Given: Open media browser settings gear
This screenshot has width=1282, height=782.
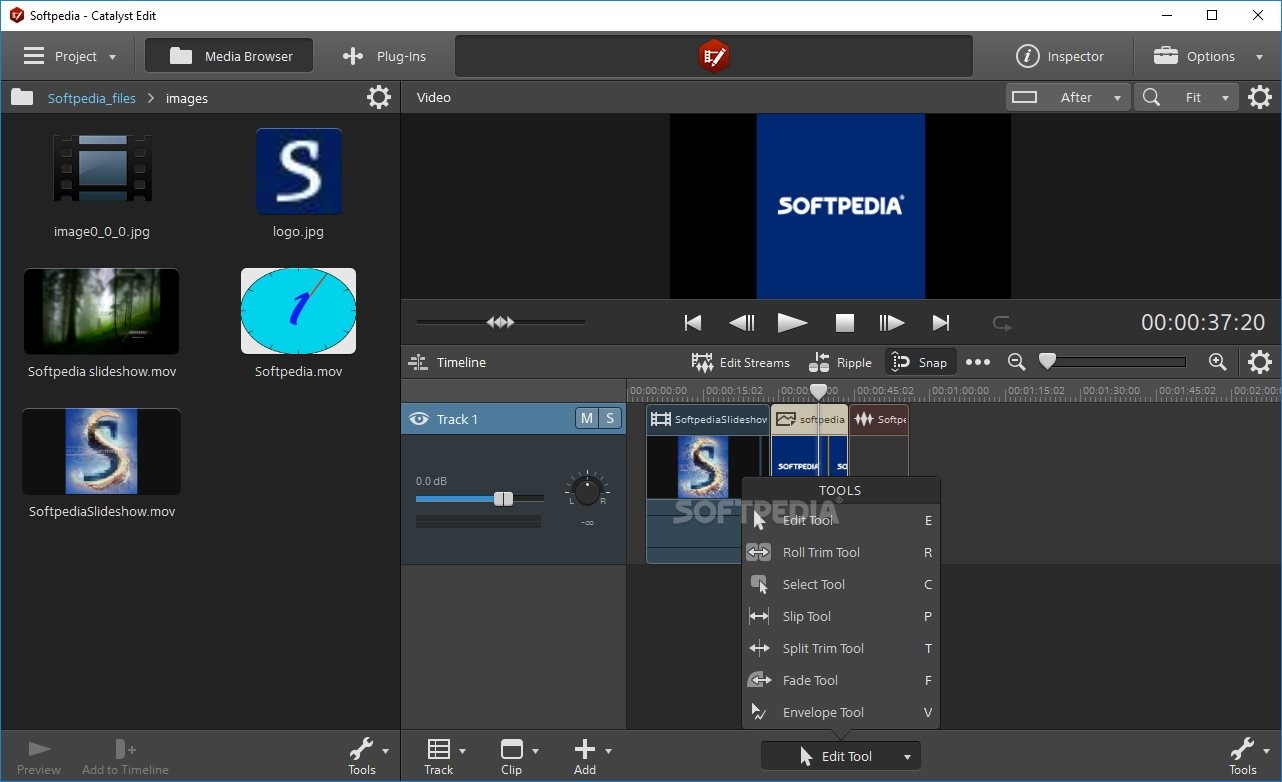Looking at the screenshot, I should (x=379, y=97).
